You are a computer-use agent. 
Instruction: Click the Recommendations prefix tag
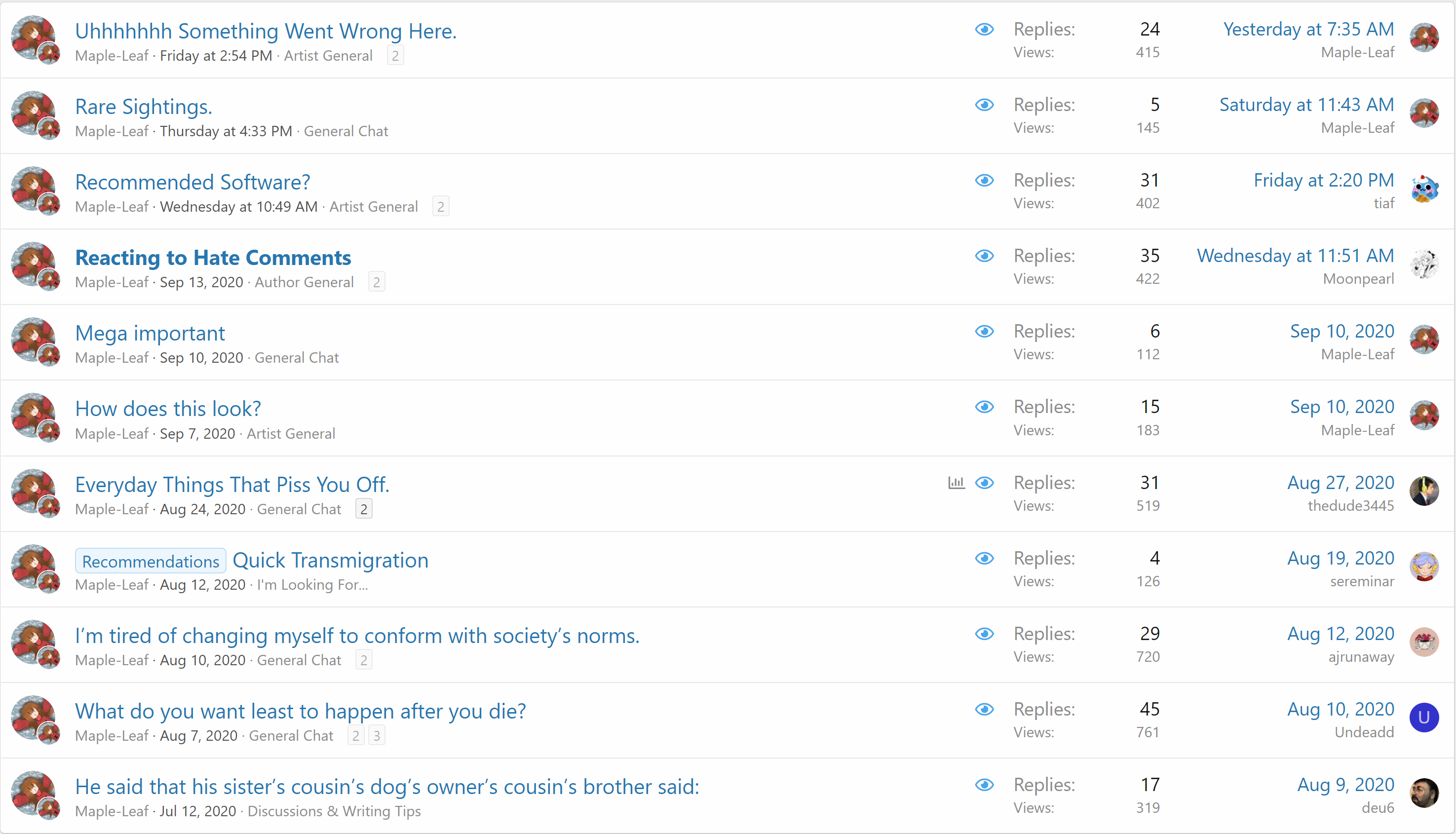coord(151,562)
